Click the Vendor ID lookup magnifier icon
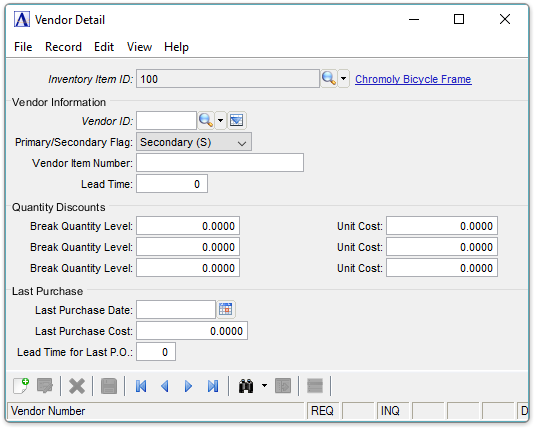The height and width of the screenshot is (431, 538). (206, 120)
